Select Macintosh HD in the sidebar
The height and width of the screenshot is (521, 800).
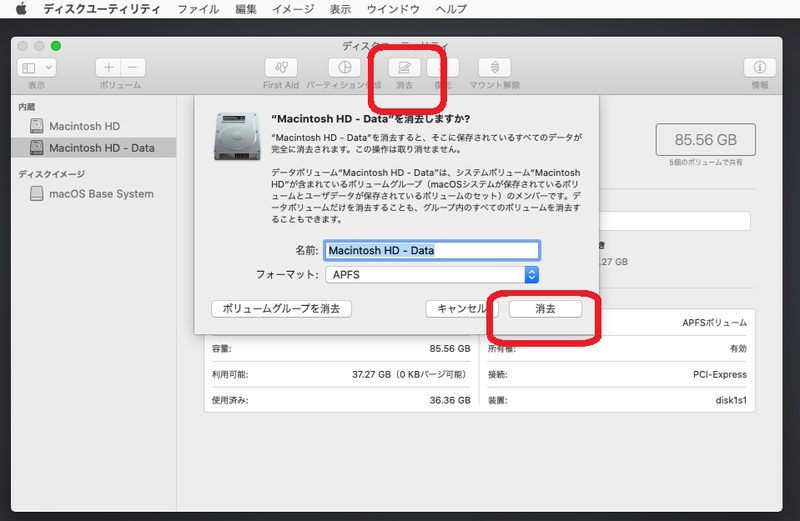94,126
